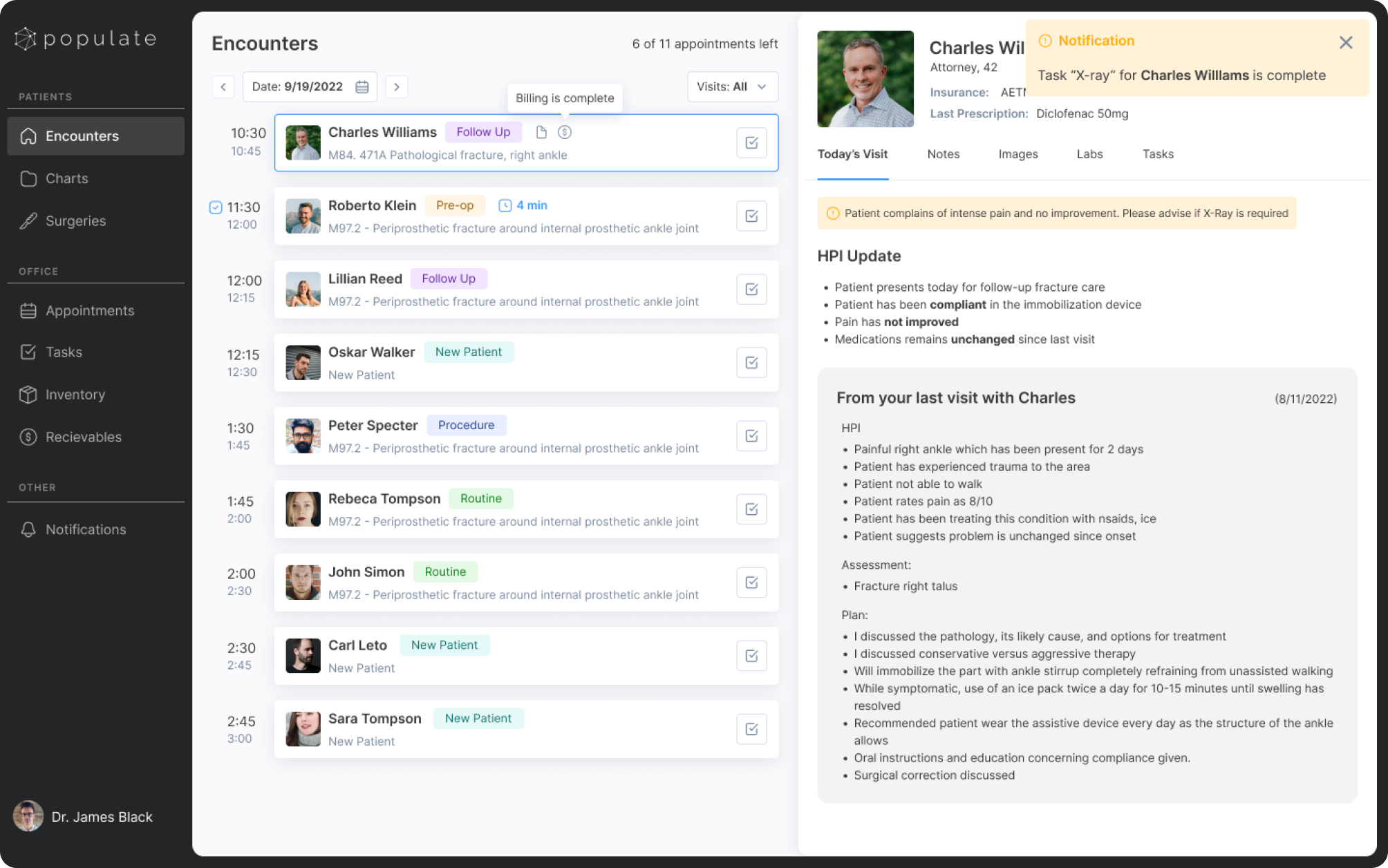Screen dimensions: 1388x868
Task: Click the calendar icon in the date field
Action: click(x=362, y=87)
